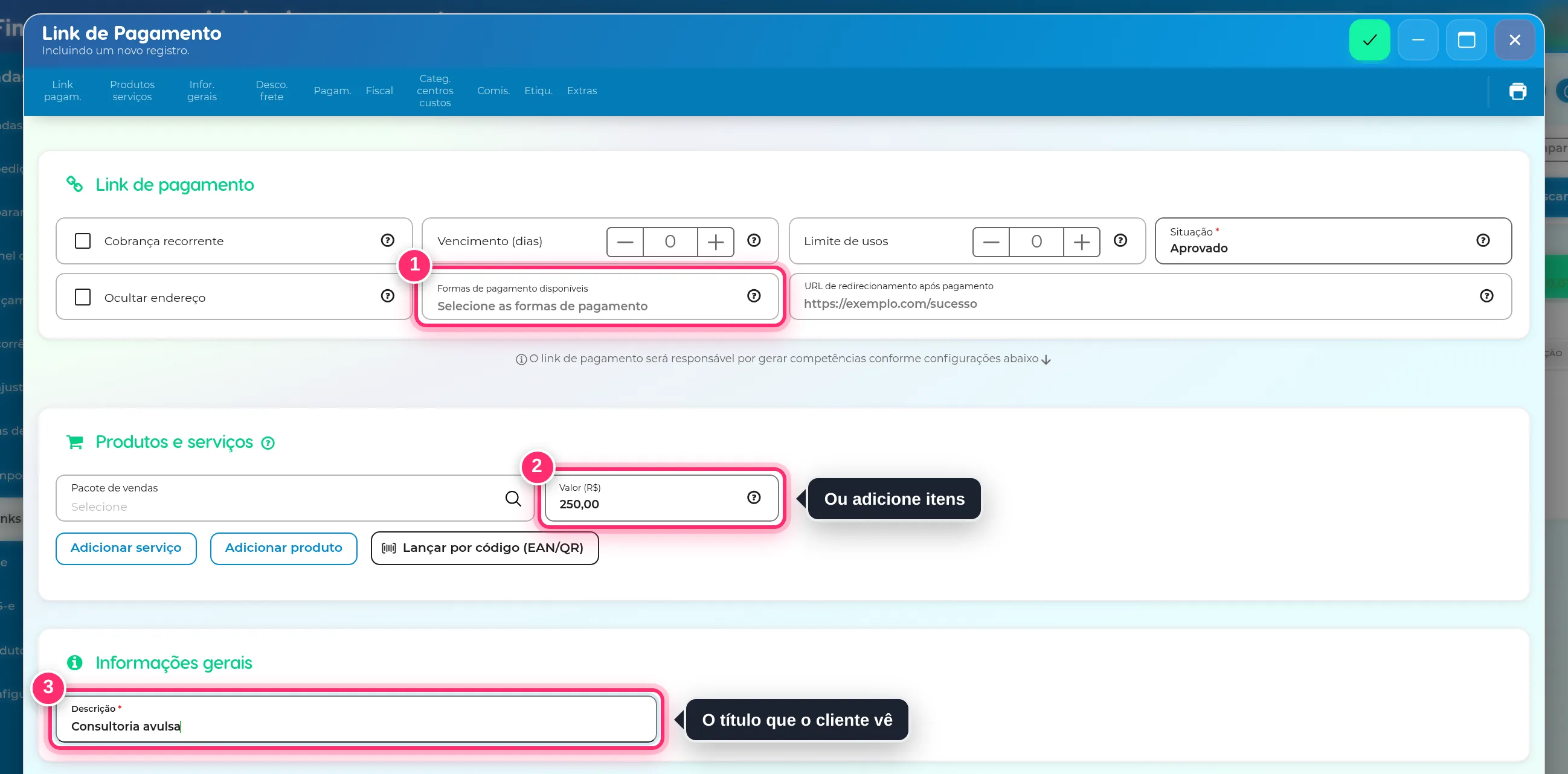Switch to the Fiscal tab
Screen dimensions: 1568x774
click(379, 91)
